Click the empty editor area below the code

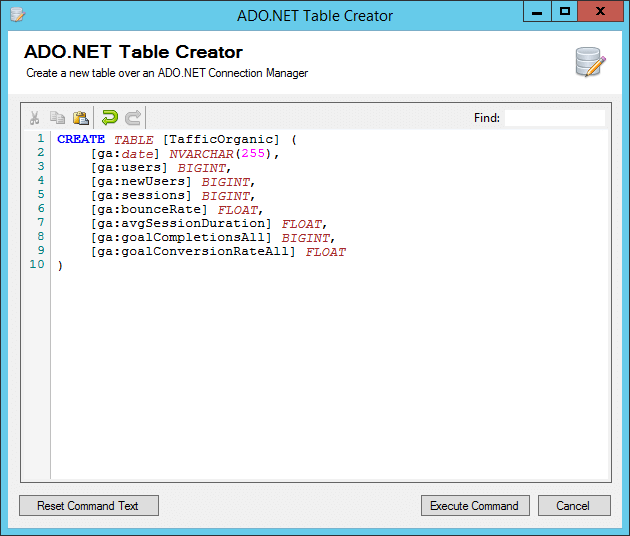pyautogui.click(x=329, y=374)
